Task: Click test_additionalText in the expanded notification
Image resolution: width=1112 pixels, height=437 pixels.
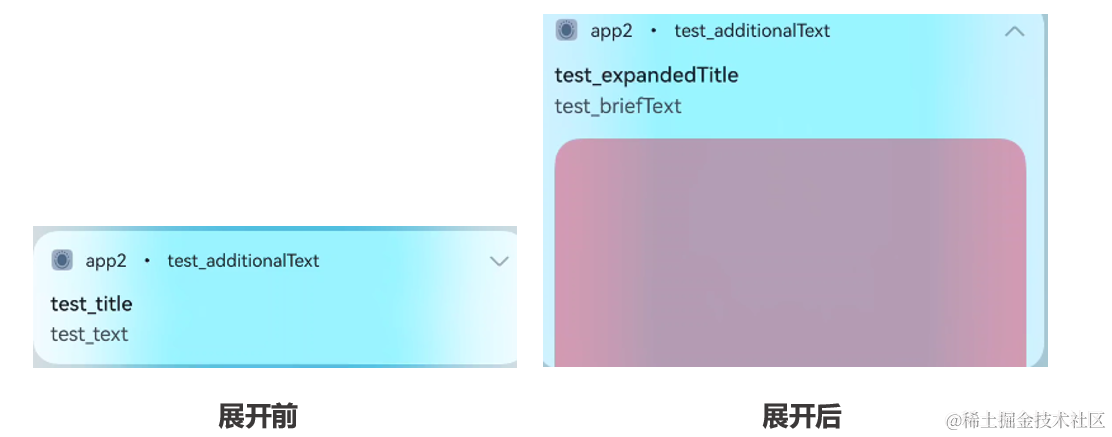Action: coord(752,31)
